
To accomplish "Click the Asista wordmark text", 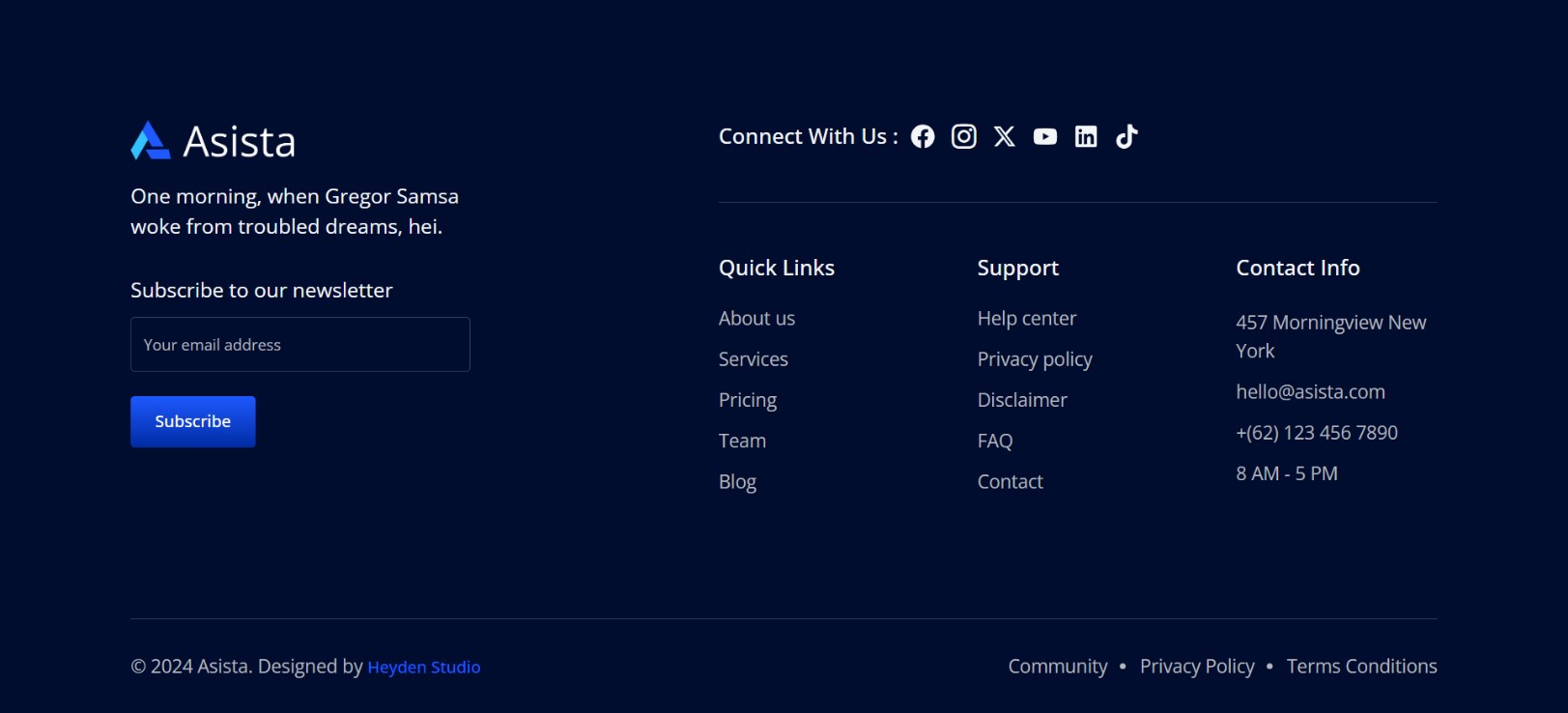I will 240,142.
